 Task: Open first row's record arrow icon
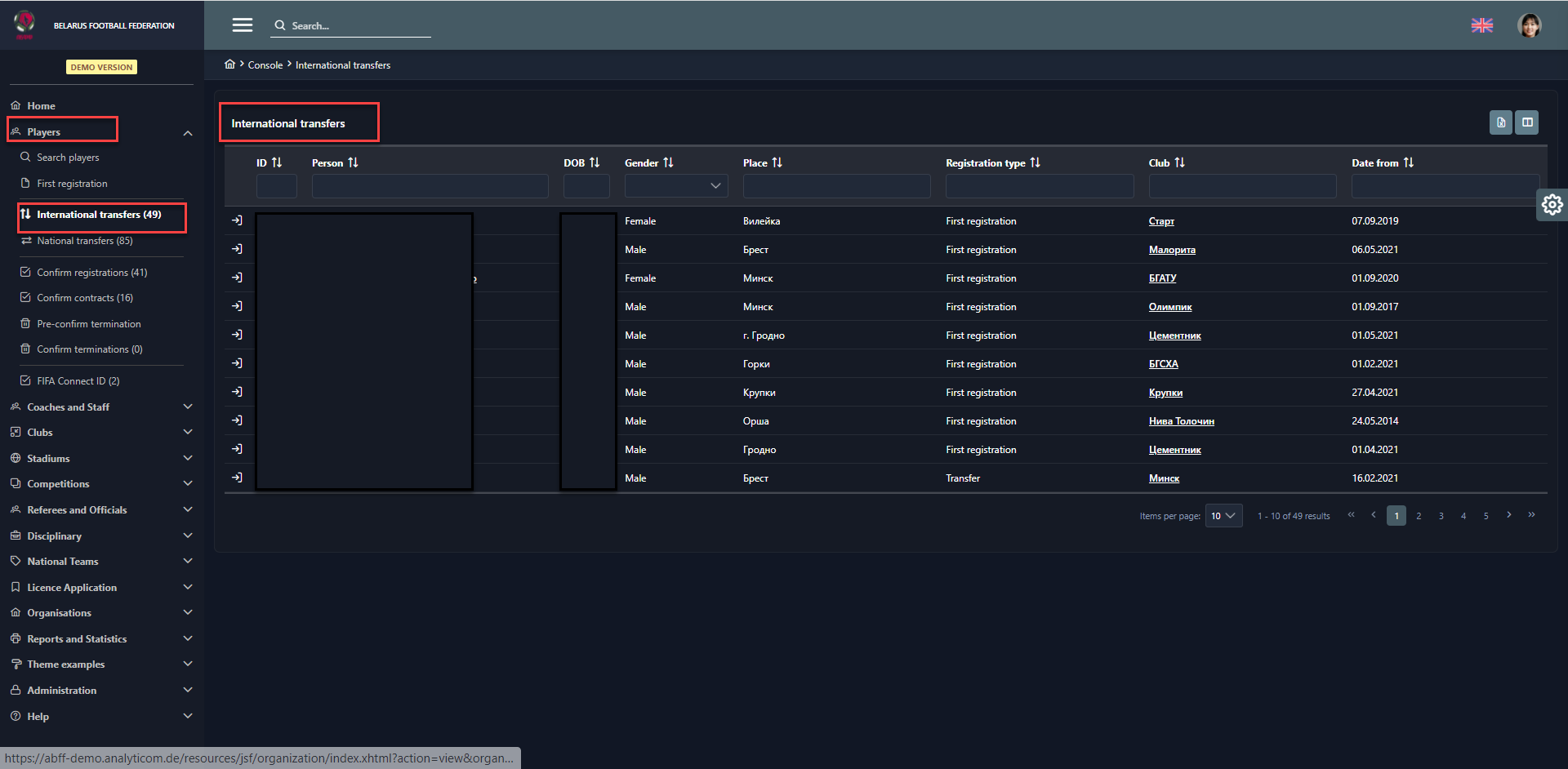[237, 220]
